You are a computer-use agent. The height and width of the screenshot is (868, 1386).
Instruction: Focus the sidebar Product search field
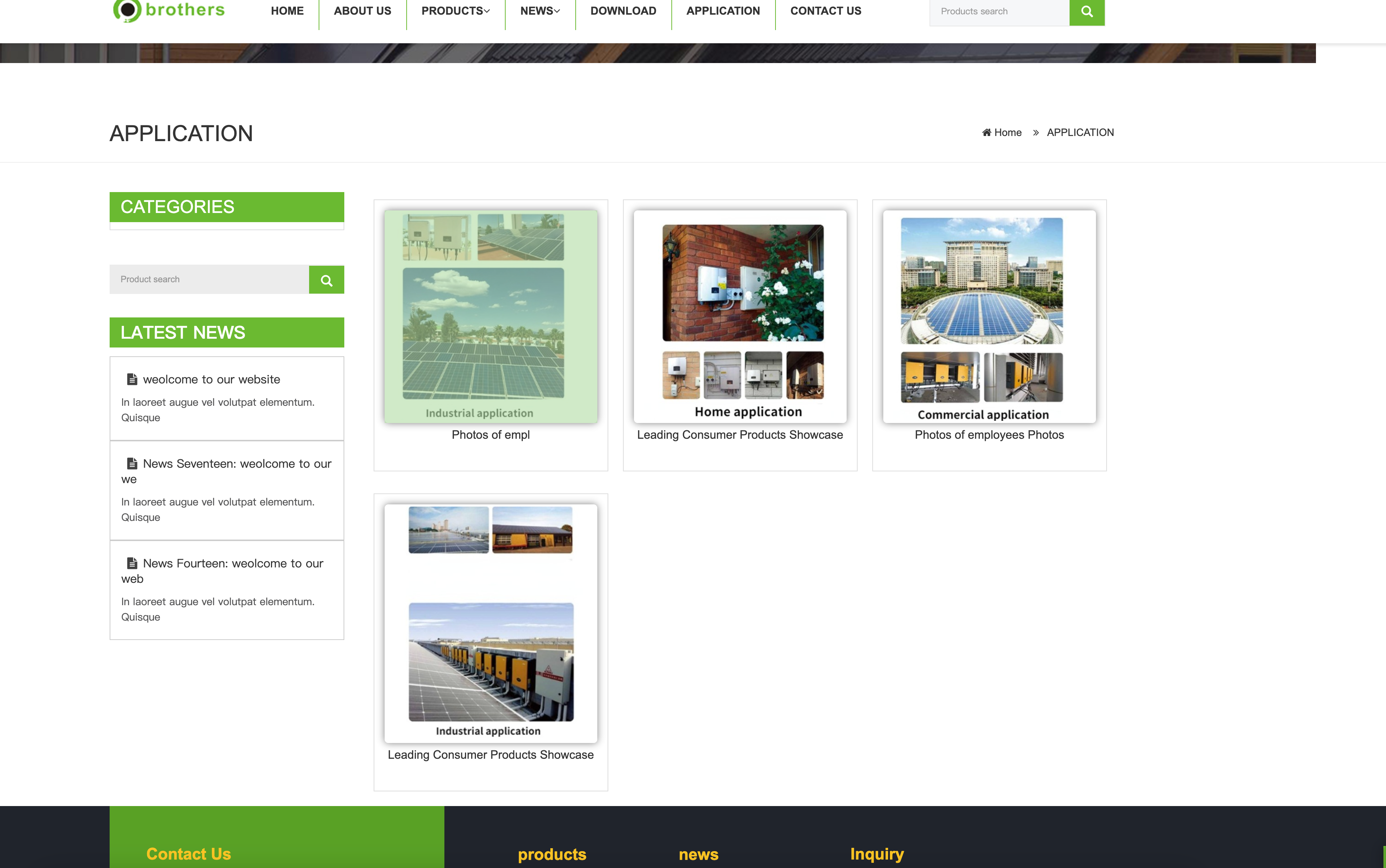point(209,280)
